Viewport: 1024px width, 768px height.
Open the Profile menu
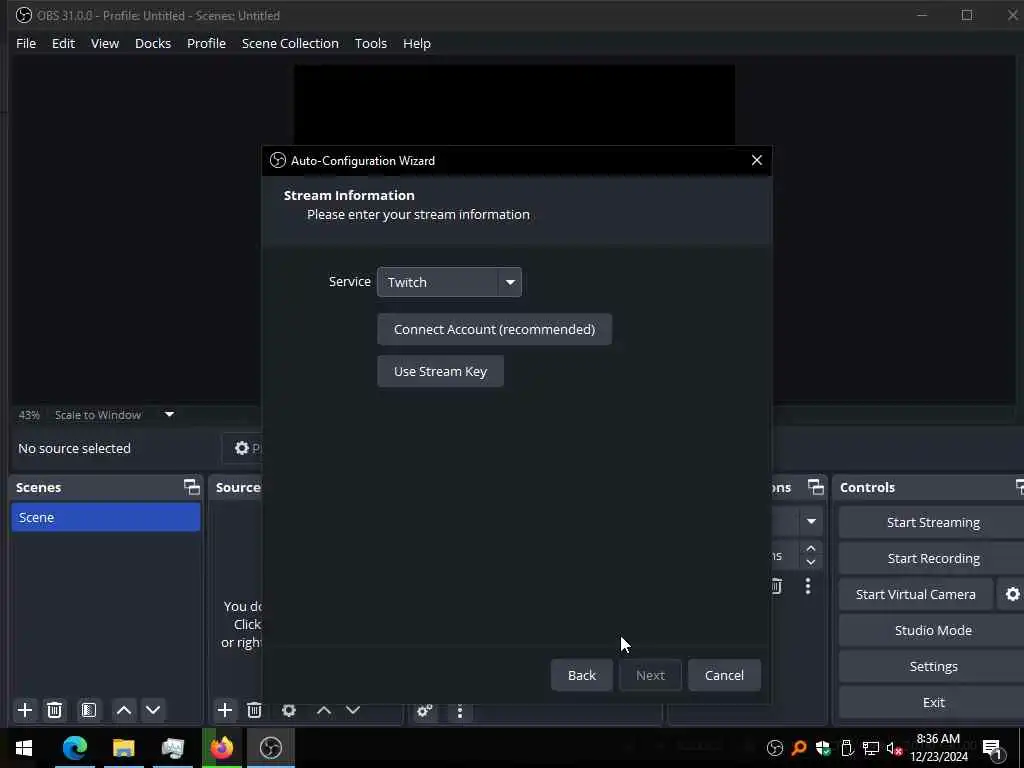point(206,43)
